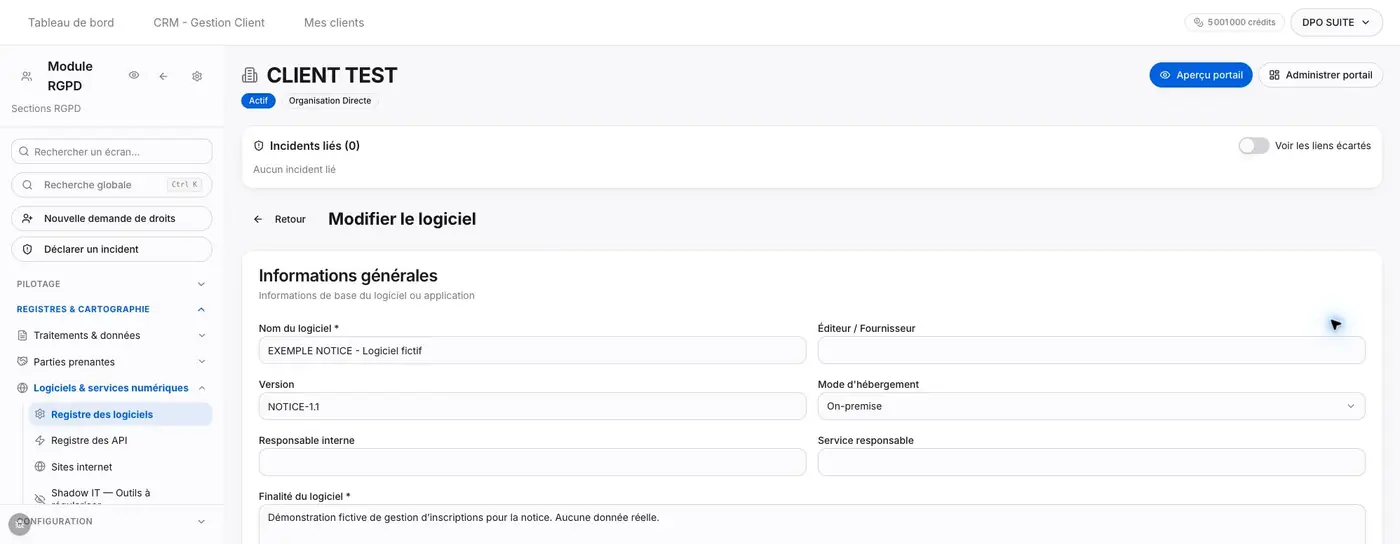Open the gear settings icon in sidebar header
The width and height of the screenshot is (1400, 544).
(197, 76)
